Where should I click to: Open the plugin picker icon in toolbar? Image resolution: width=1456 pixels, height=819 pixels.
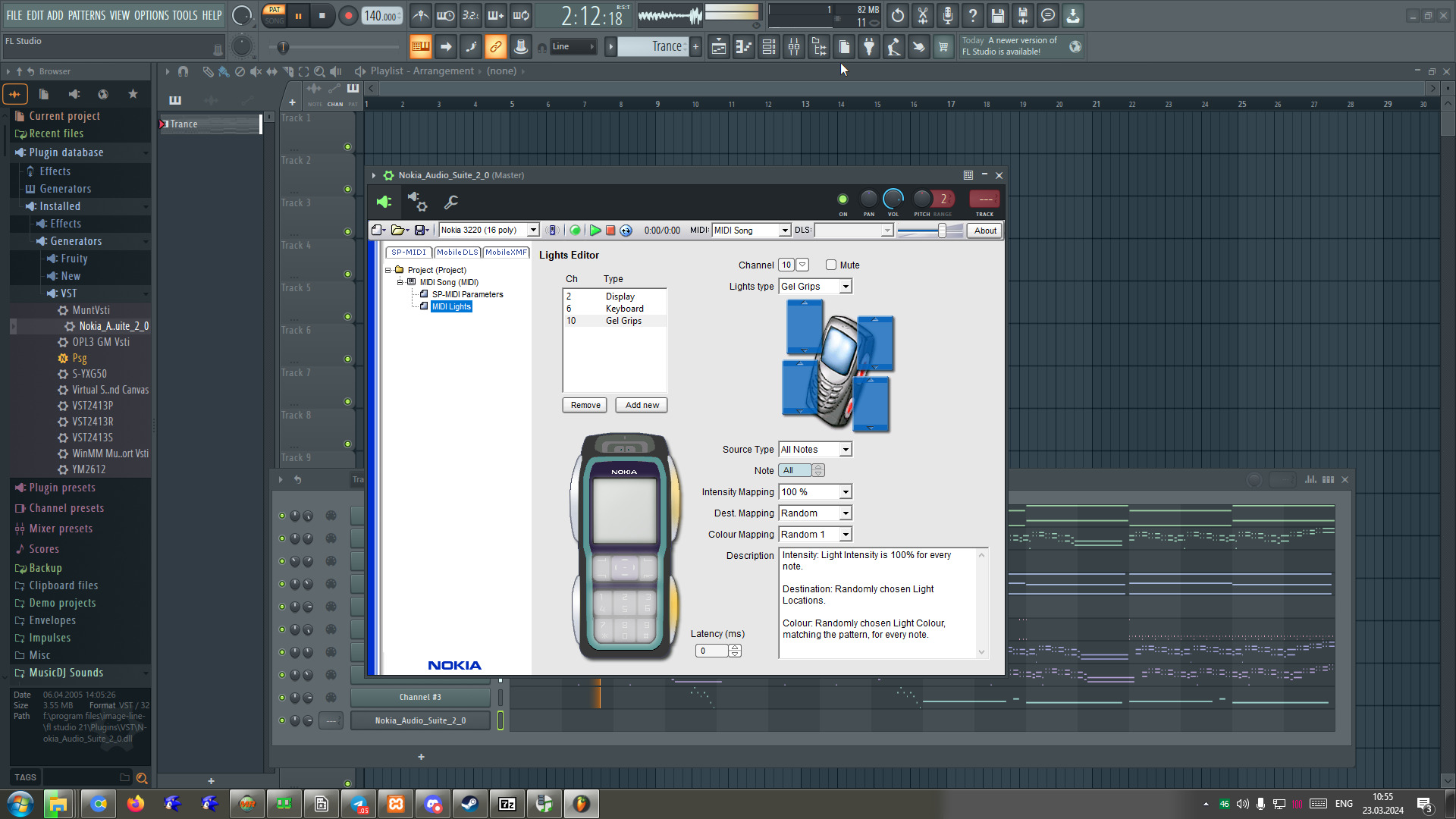869,47
